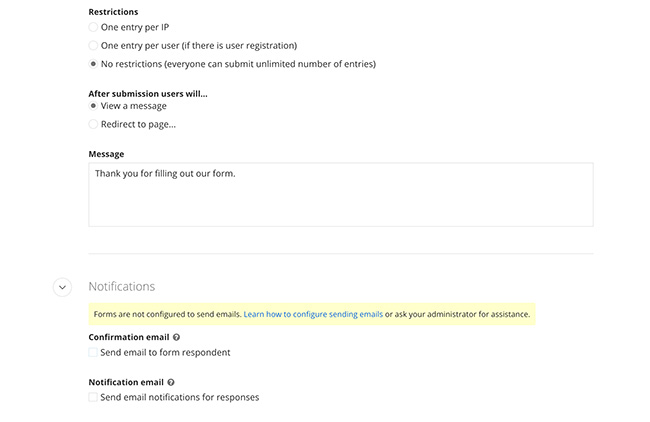Click the Notifications section heading text
650x422 pixels.
[x=121, y=287]
